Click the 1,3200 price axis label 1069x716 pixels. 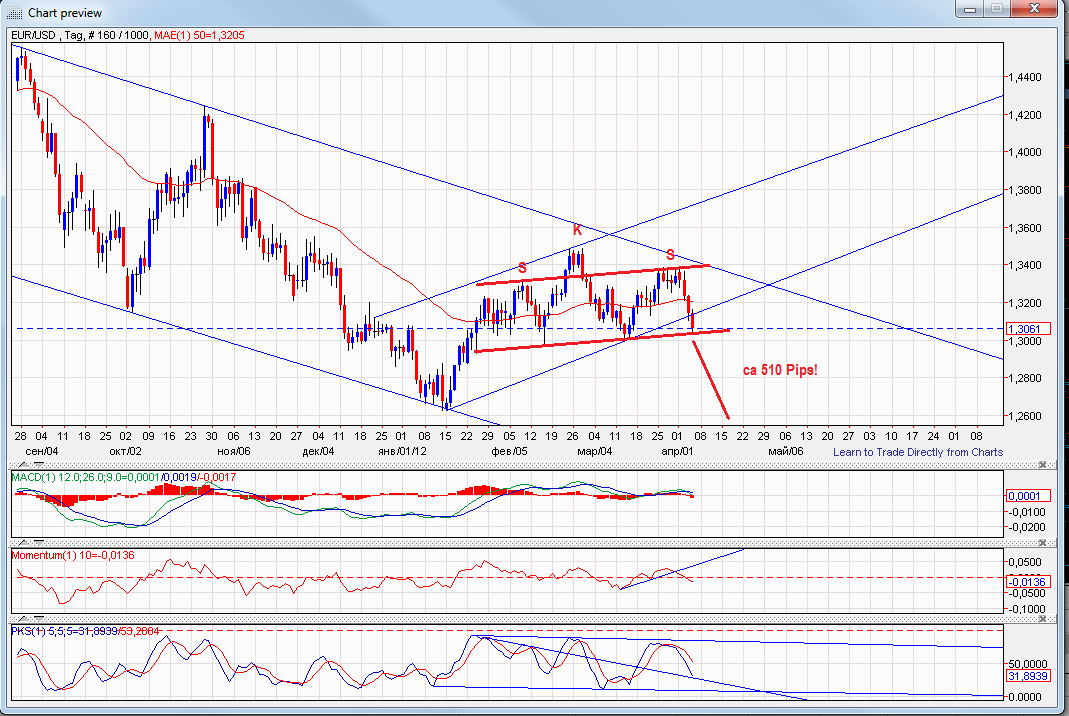[x=1025, y=303]
